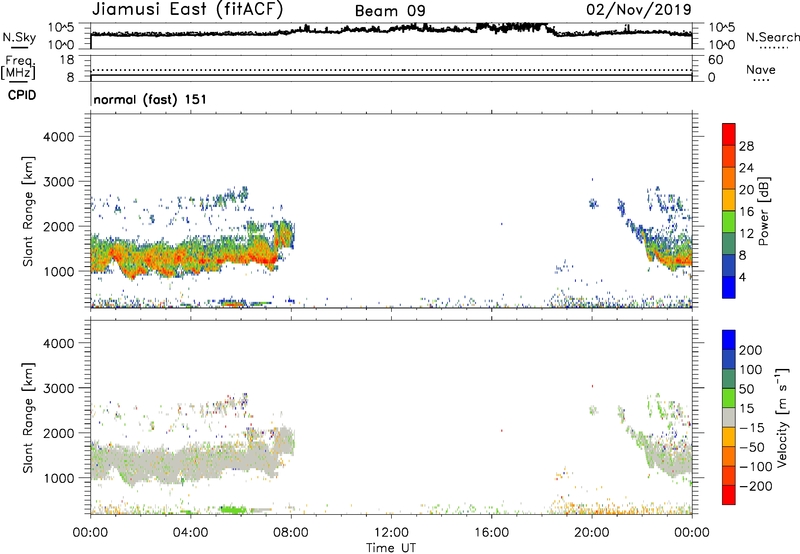Screen dimensions: 800x554
Task: Click the '-200' label on Velocity colorbar
Action: [x=755, y=486]
